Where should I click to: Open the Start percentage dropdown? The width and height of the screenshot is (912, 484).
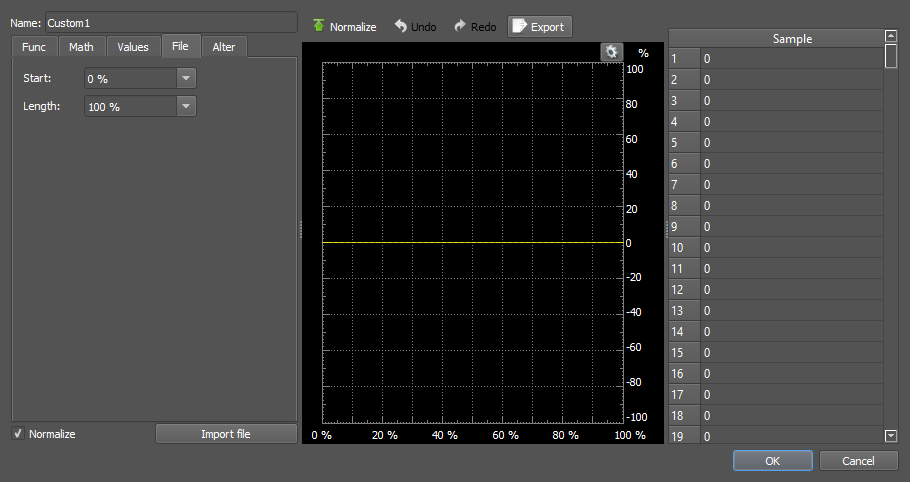tap(186, 79)
